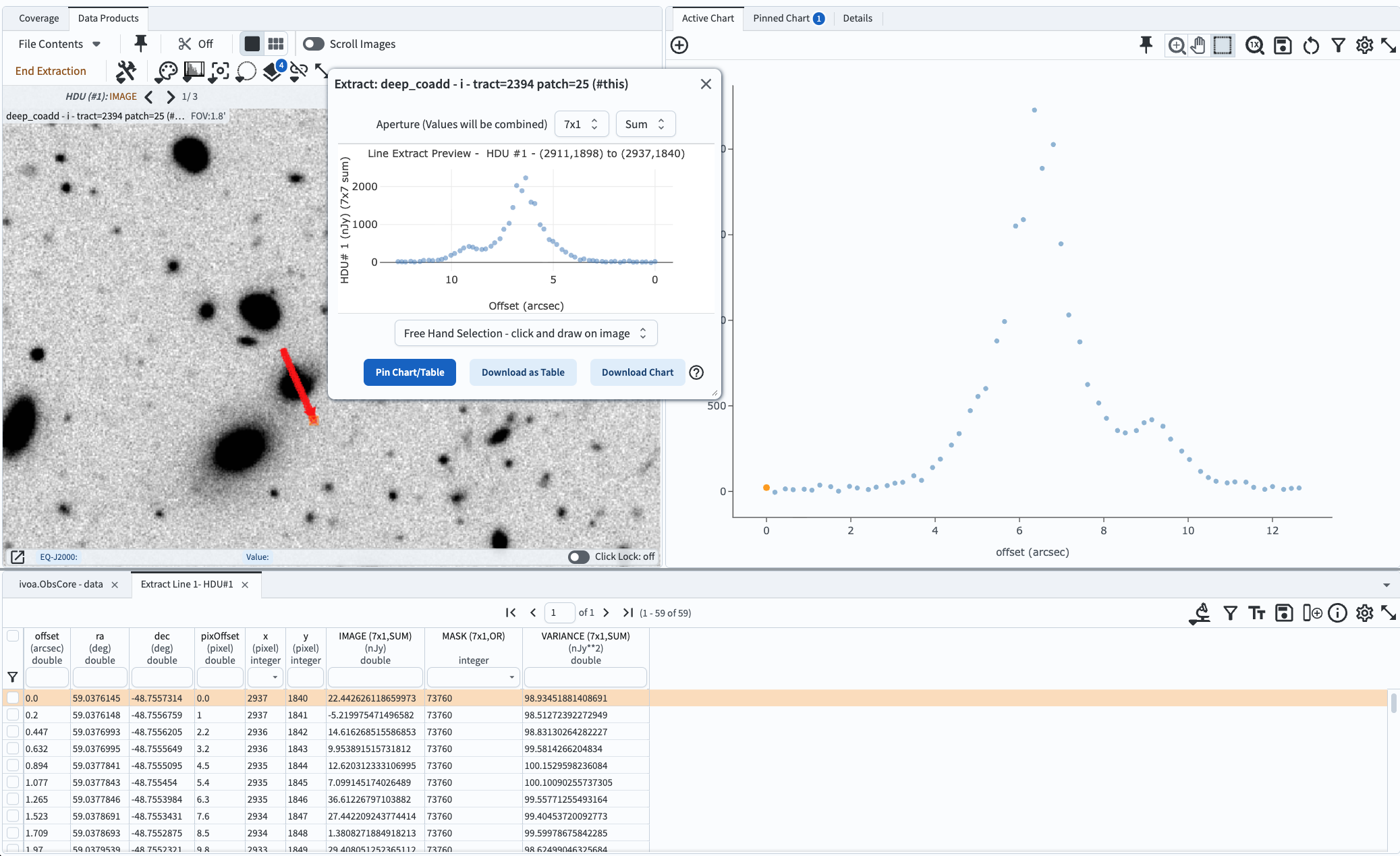Screen dimensions: 1400x856
Task: Click End Extraction link
Action: click(x=51, y=71)
